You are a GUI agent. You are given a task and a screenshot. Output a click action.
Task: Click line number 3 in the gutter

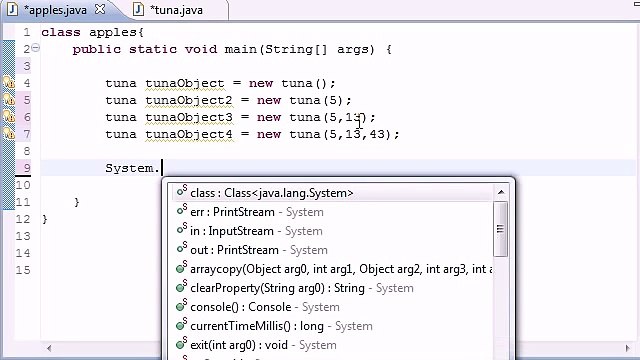click(27, 66)
